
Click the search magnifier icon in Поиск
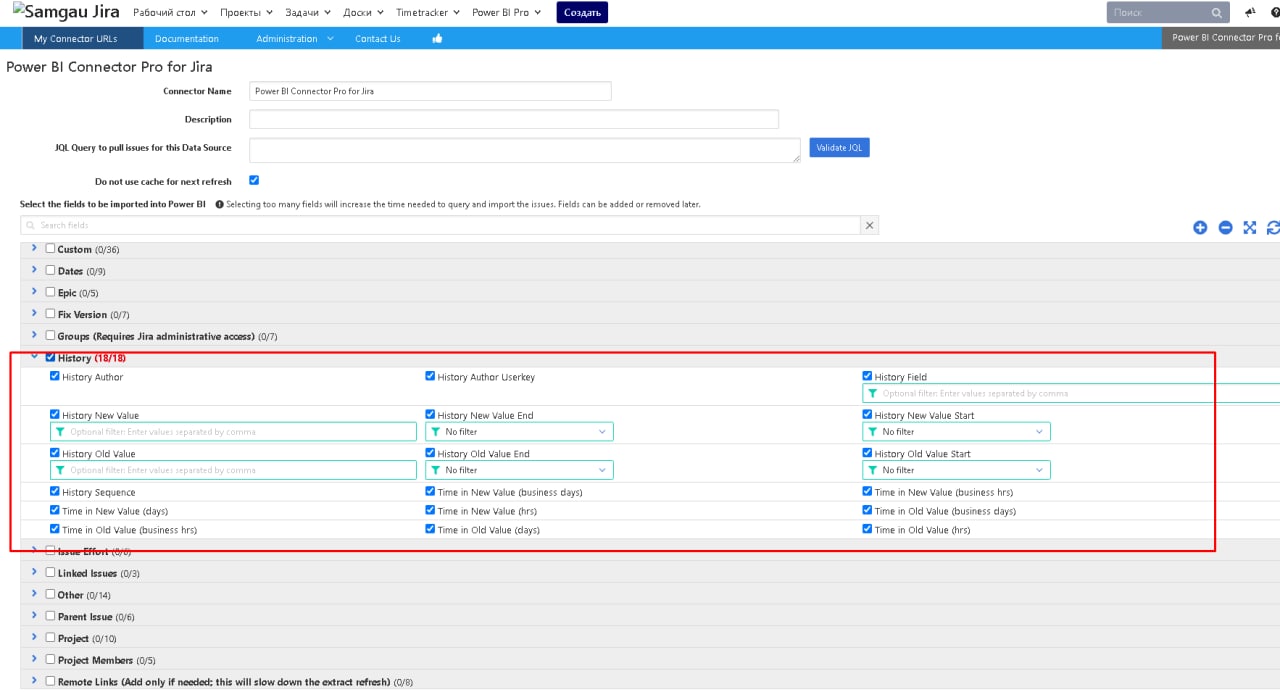(x=1216, y=13)
